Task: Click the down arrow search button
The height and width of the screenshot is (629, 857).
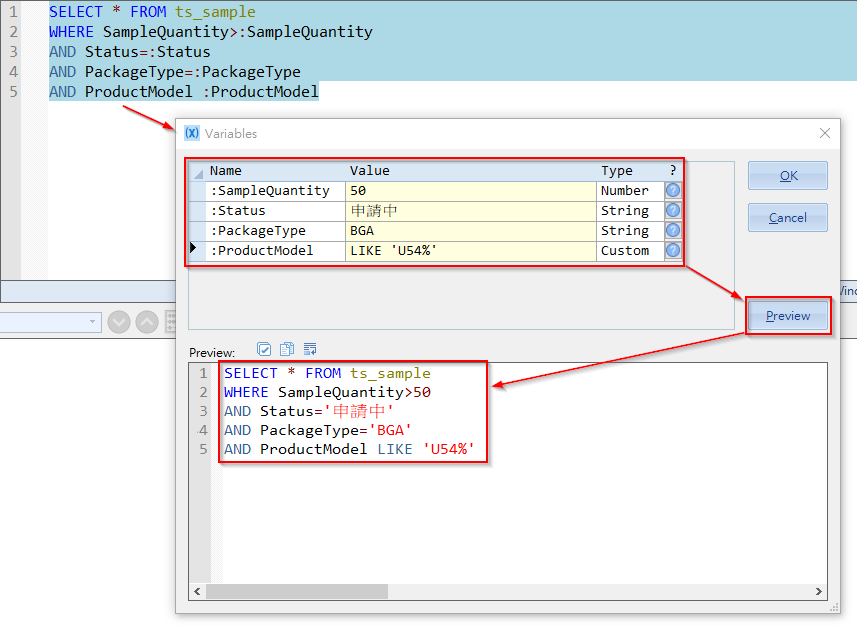Action: [119, 322]
